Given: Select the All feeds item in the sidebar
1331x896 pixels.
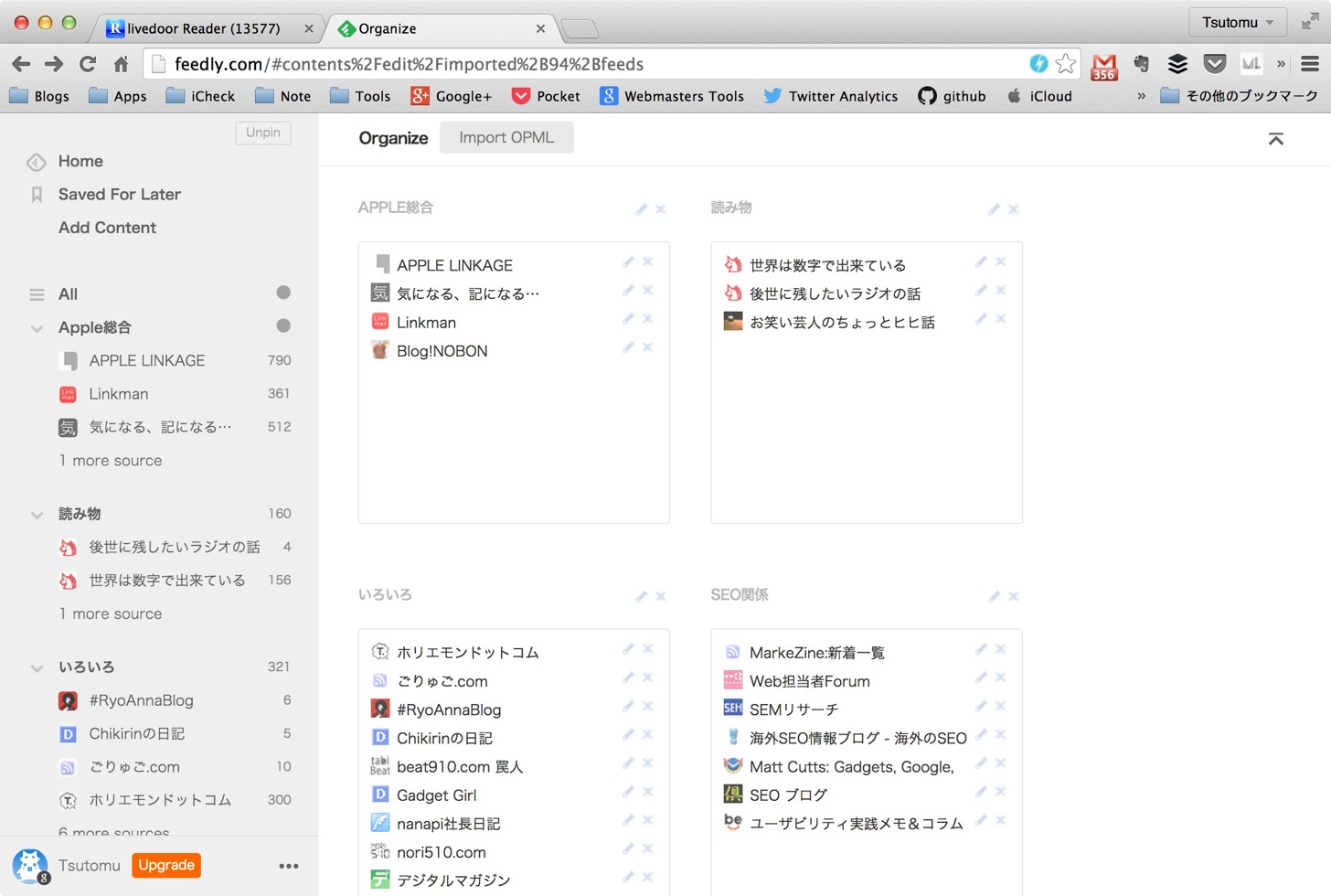Looking at the screenshot, I should coord(68,294).
